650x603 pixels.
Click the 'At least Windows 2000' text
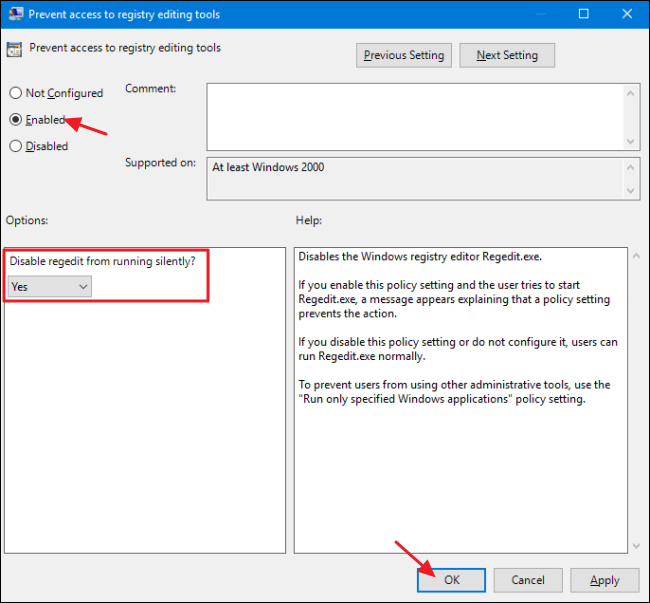point(268,167)
